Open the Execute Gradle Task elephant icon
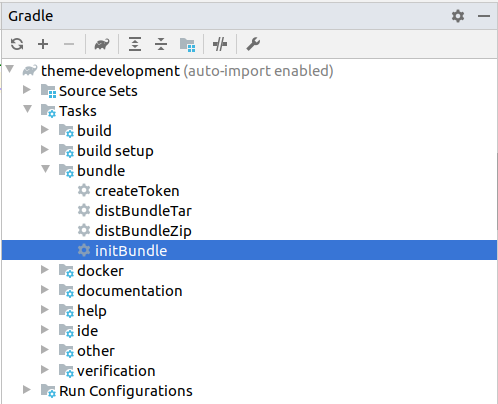498x404 pixels. tap(102, 44)
